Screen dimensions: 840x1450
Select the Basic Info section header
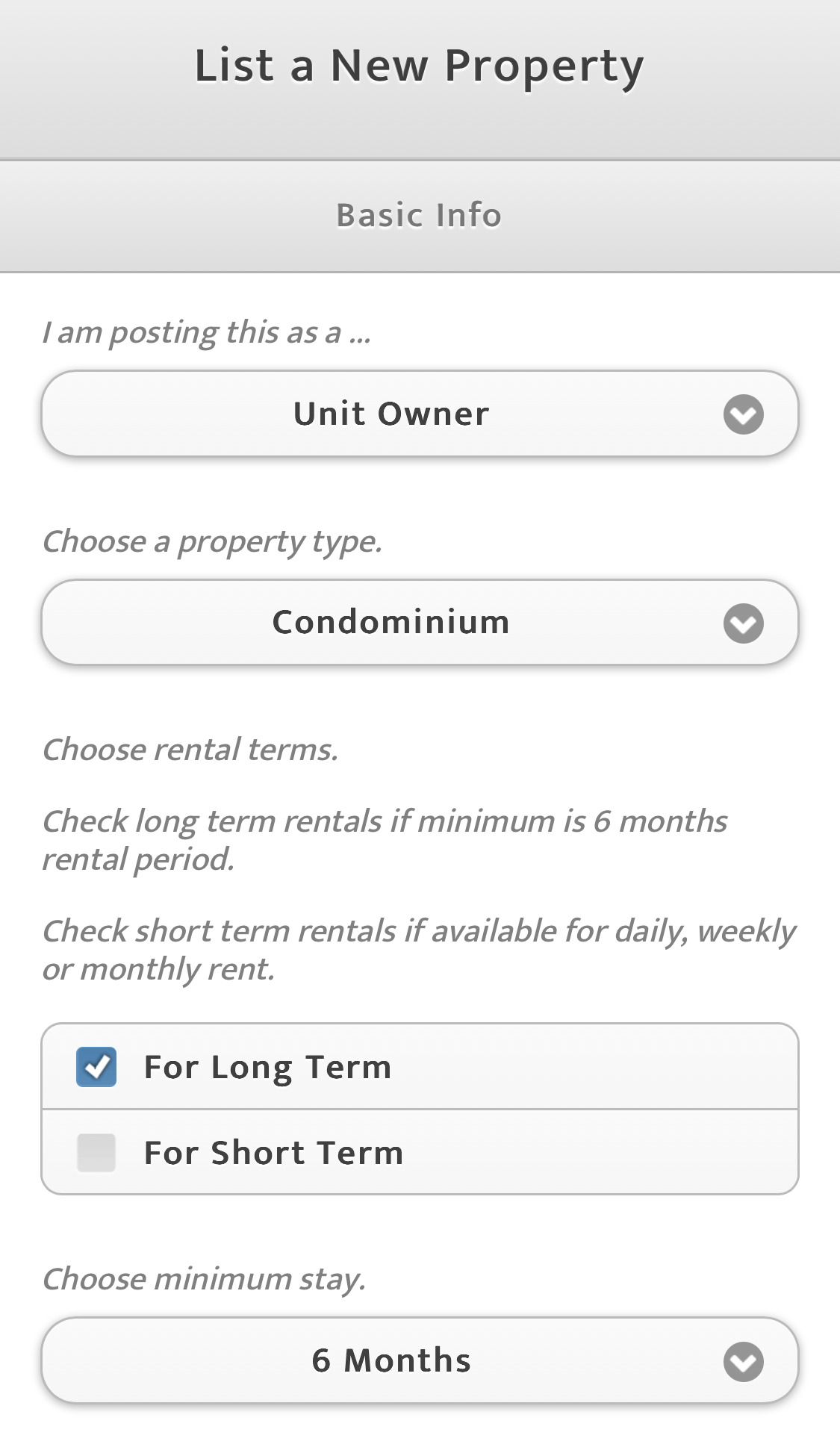click(419, 216)
